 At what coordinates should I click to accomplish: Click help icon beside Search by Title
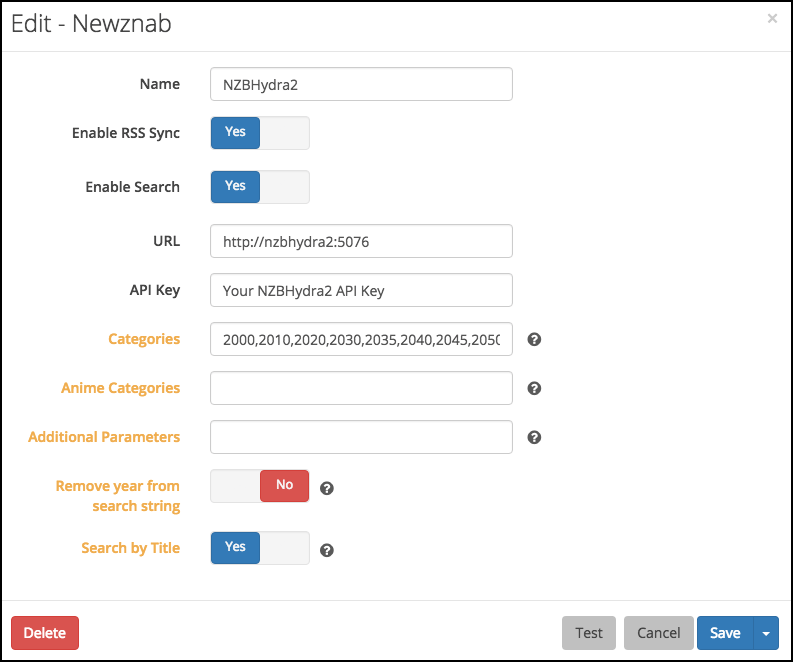(326, 550)
